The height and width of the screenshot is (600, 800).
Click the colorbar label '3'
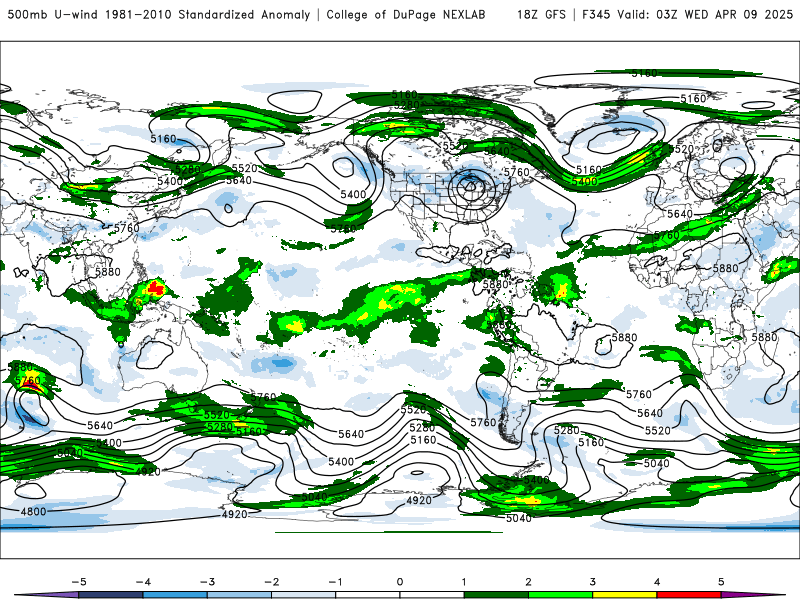[592, 582]
